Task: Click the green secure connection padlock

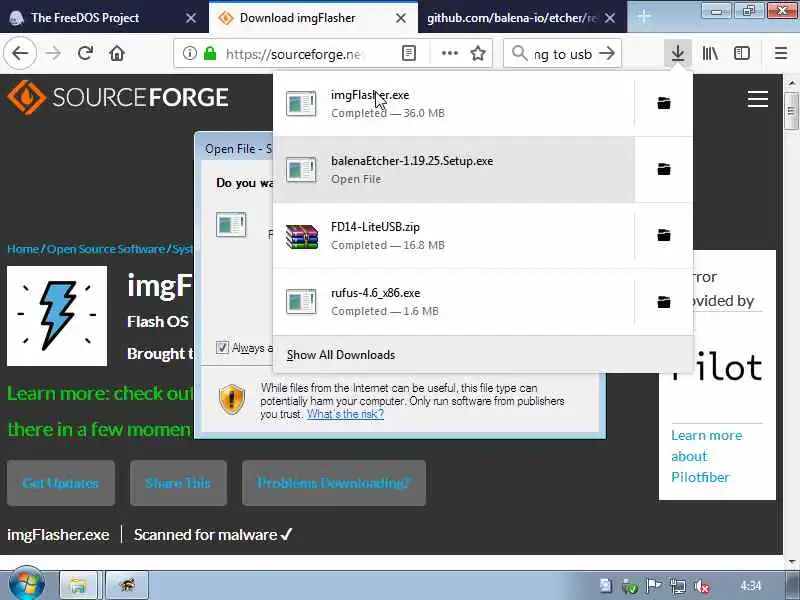Action: (210, 53)
